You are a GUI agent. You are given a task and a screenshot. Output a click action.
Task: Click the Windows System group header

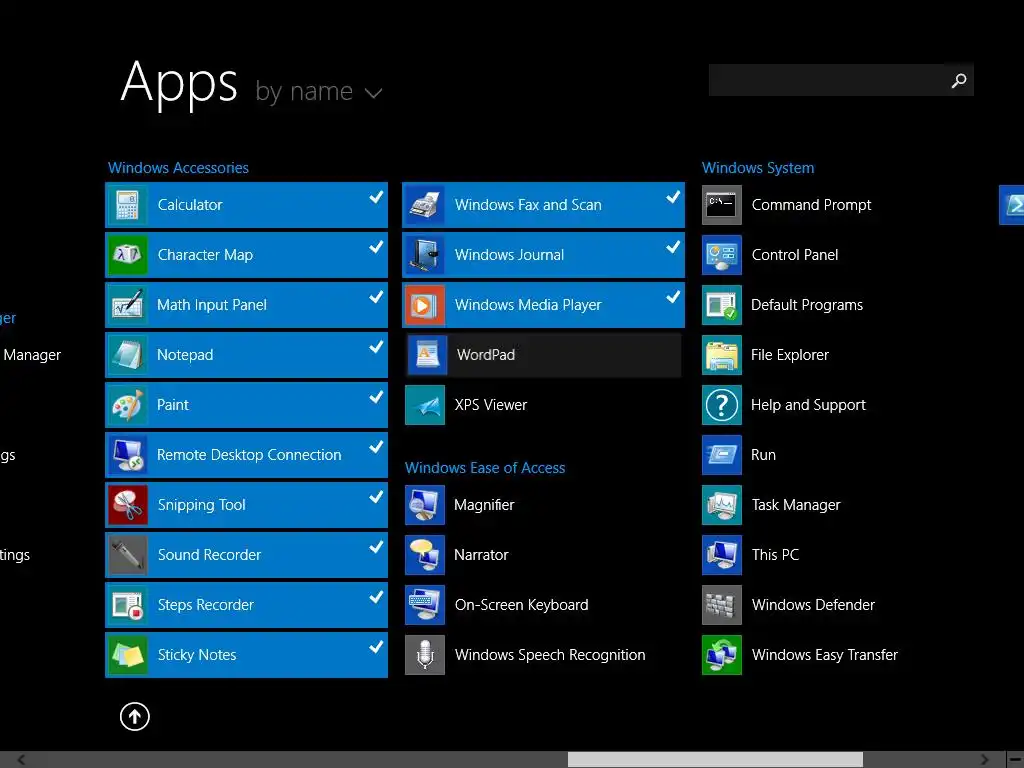click(758, 168)
